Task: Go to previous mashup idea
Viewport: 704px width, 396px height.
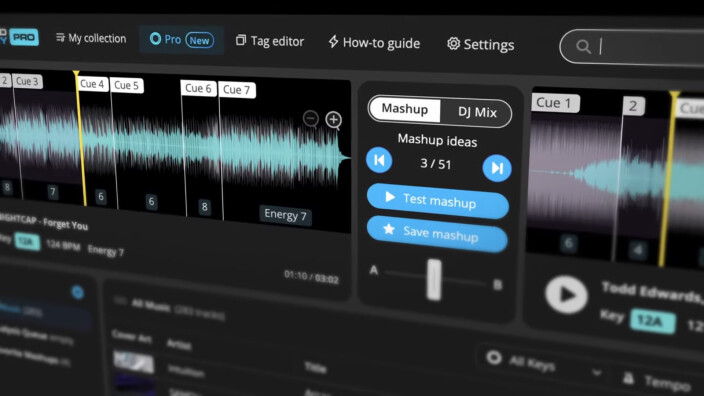Action: tap(379, 160)
